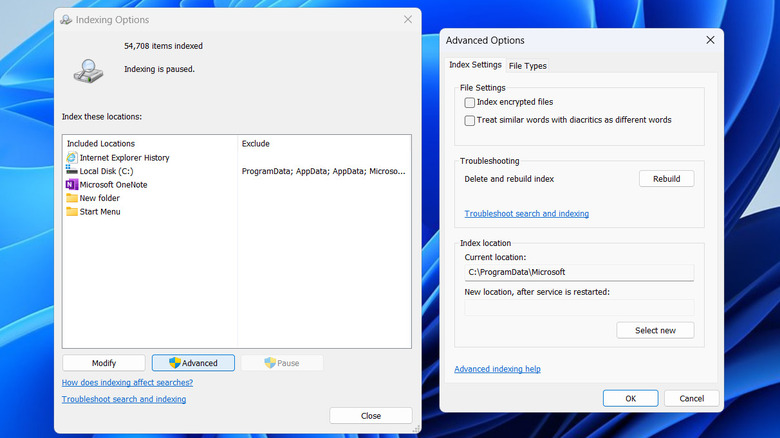Click the Internet Explorer History icon
This screenshot has width=780, height=438.
[72, 158]
